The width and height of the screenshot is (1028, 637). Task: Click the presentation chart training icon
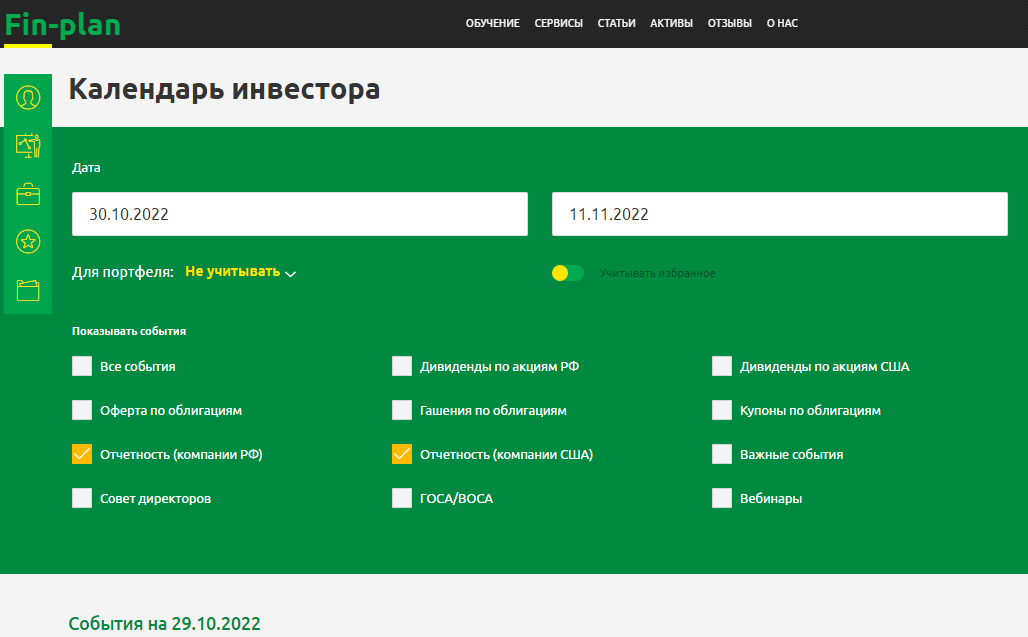pos(28,146)
